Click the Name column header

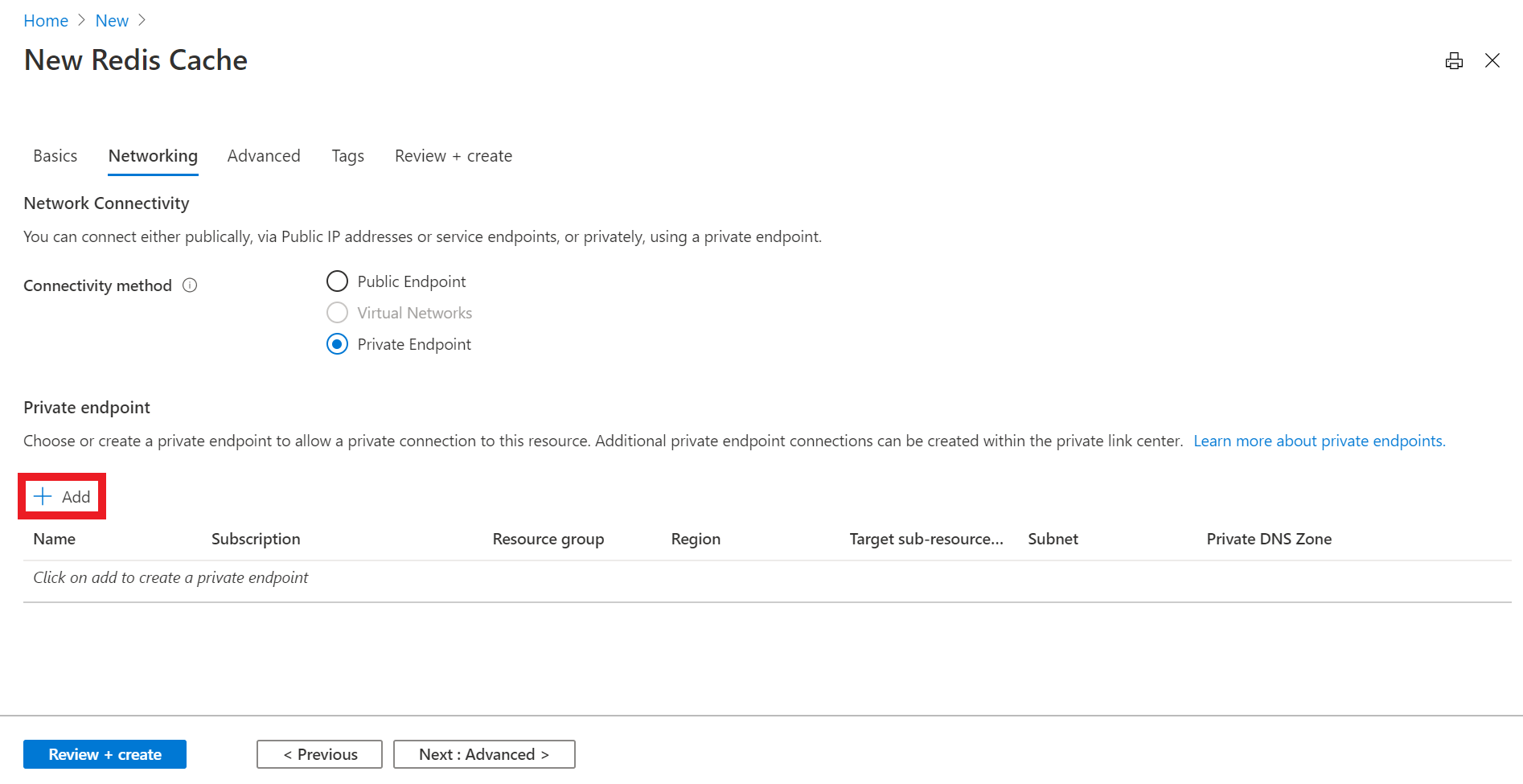click(x=54, y=539)
